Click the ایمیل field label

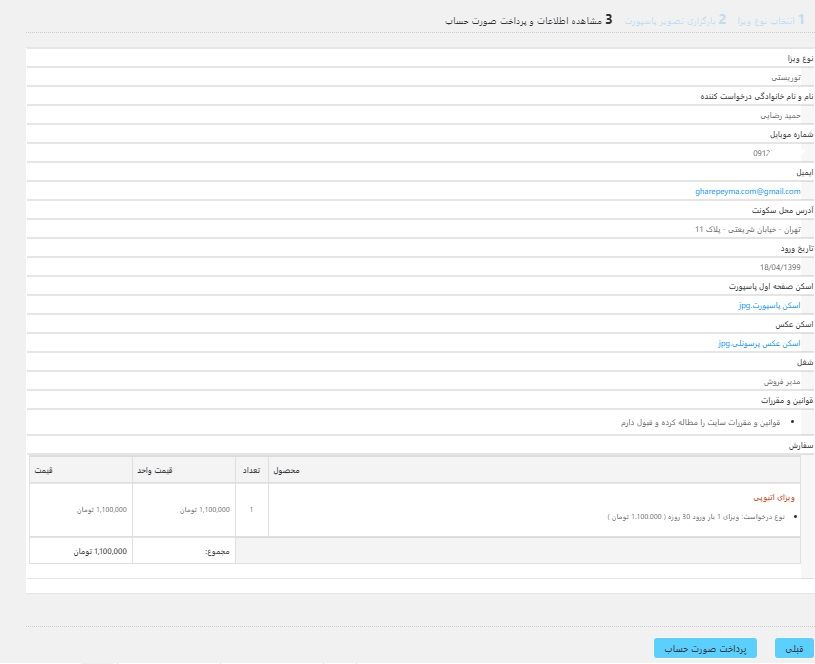pyautogui.click(x=805, y=172)
